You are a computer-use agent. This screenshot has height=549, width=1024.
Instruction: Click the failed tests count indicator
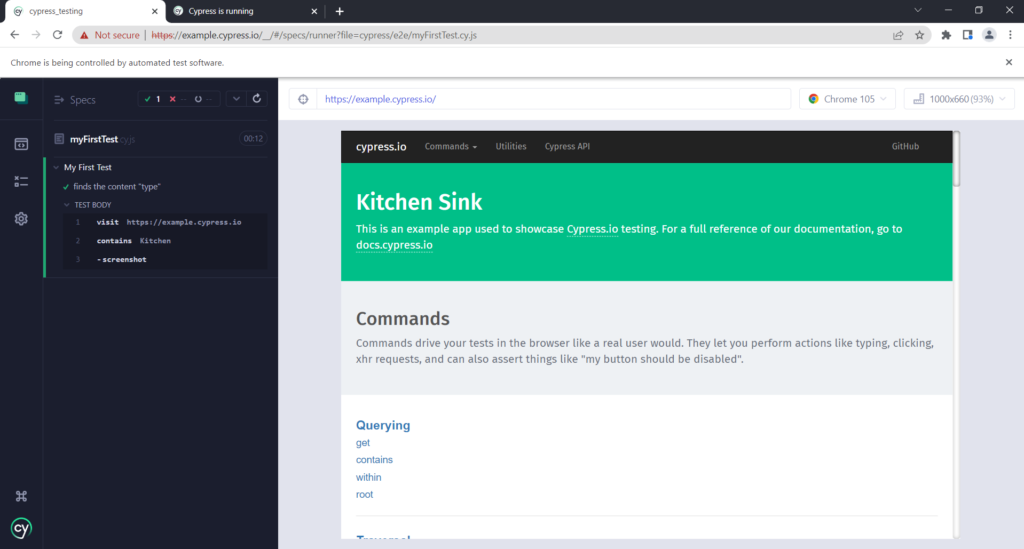click(x=178, y=99)
